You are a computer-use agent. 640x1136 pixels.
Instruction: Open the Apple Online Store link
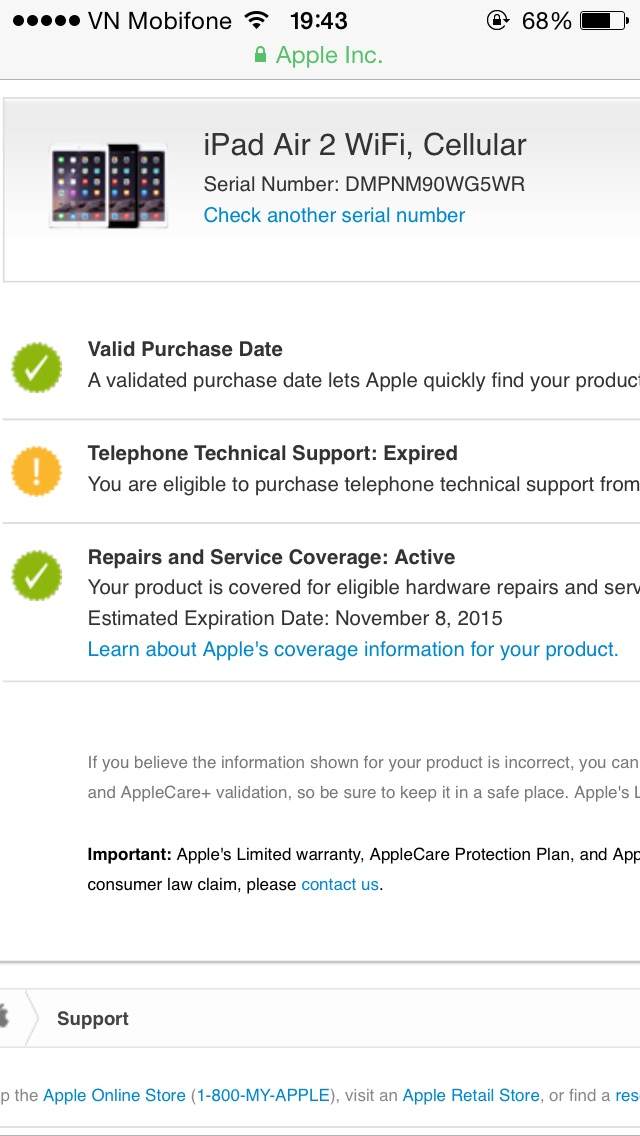pos(114,1095)
